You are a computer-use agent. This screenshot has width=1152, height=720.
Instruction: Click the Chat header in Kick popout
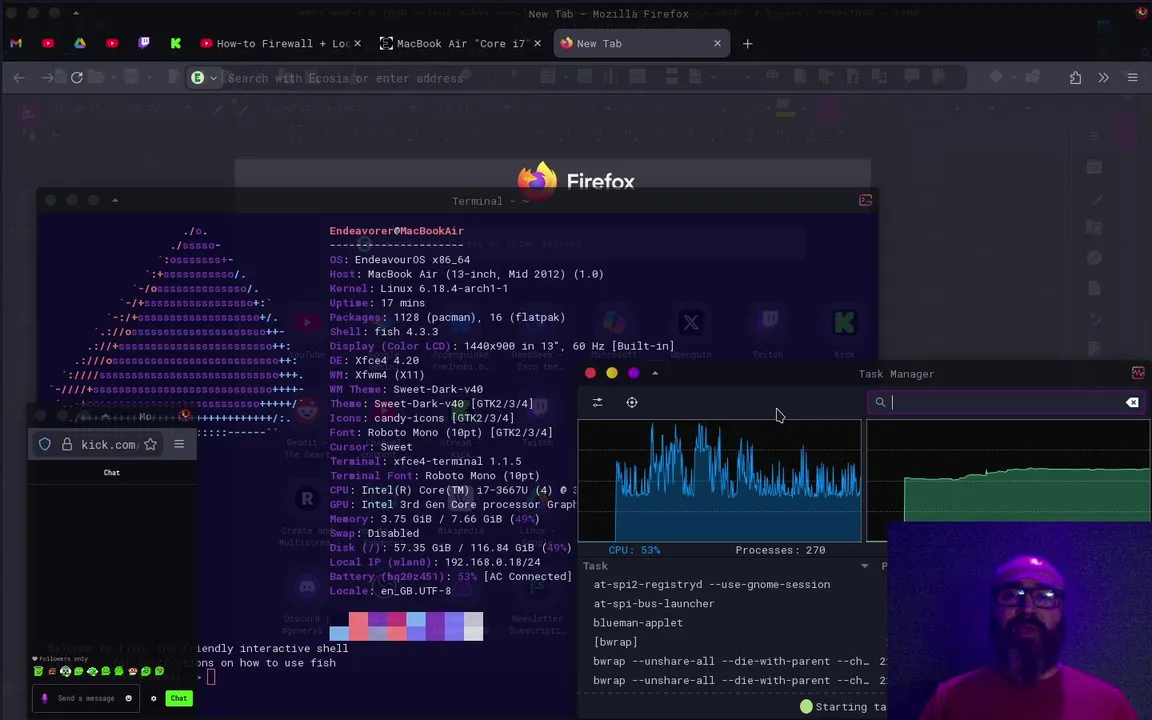click(x=112, y=472)
